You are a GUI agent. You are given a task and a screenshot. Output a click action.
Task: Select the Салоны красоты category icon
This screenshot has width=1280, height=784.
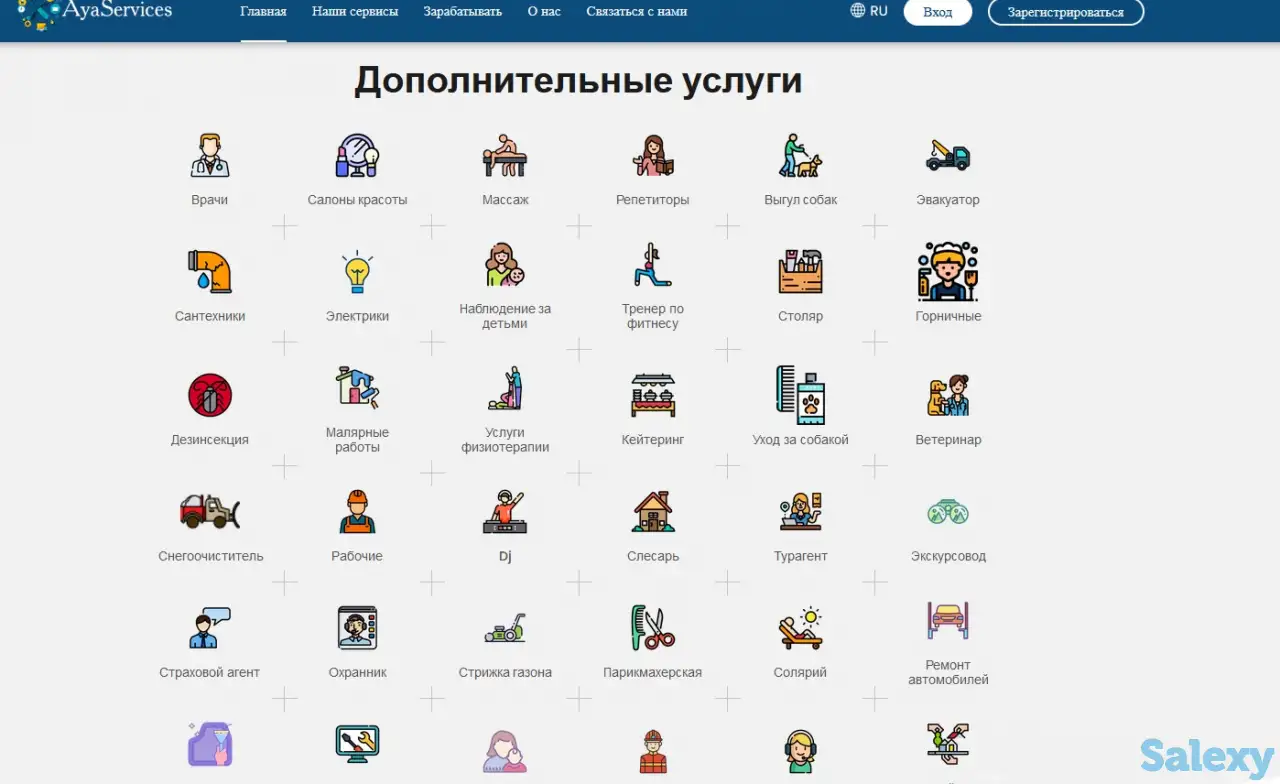[x=357, y=155]
